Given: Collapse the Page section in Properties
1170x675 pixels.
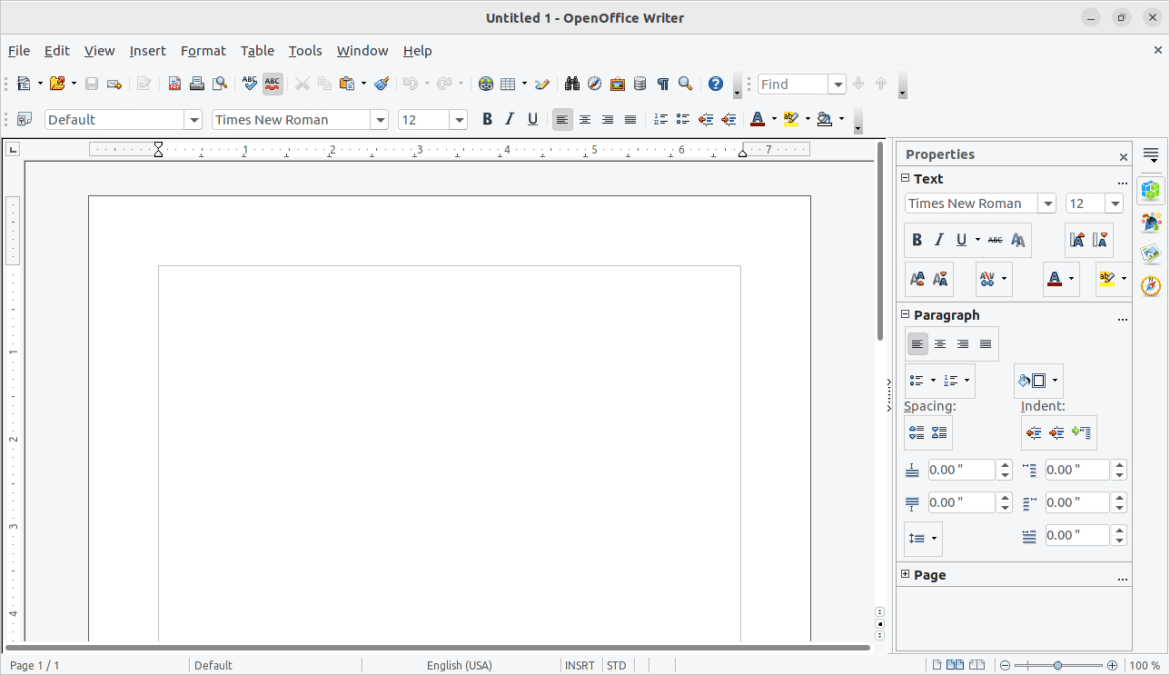Looking at the screenshot, I should pos(906,574).
